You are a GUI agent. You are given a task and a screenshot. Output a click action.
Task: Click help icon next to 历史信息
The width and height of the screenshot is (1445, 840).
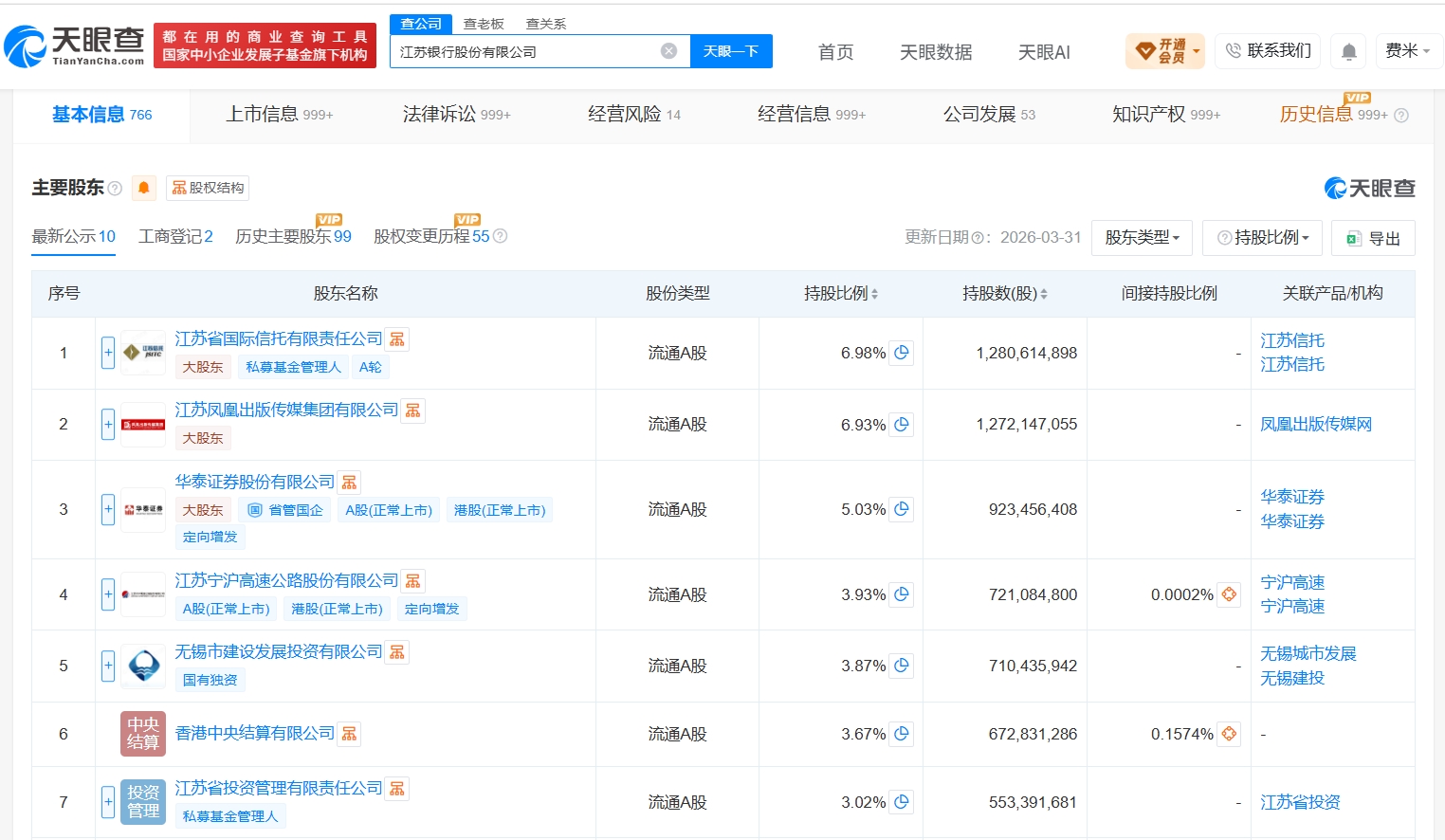click(x=1401, y=116)
